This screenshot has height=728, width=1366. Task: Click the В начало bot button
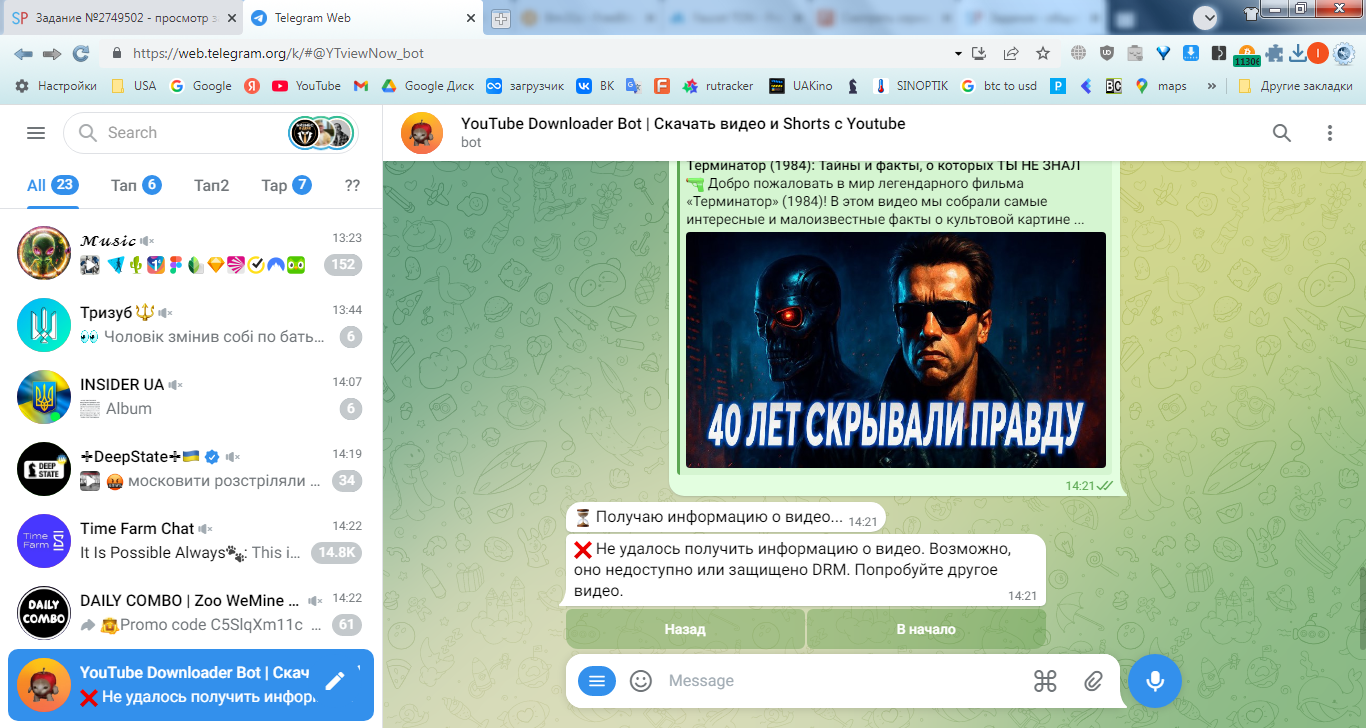[x=926, y=629]
